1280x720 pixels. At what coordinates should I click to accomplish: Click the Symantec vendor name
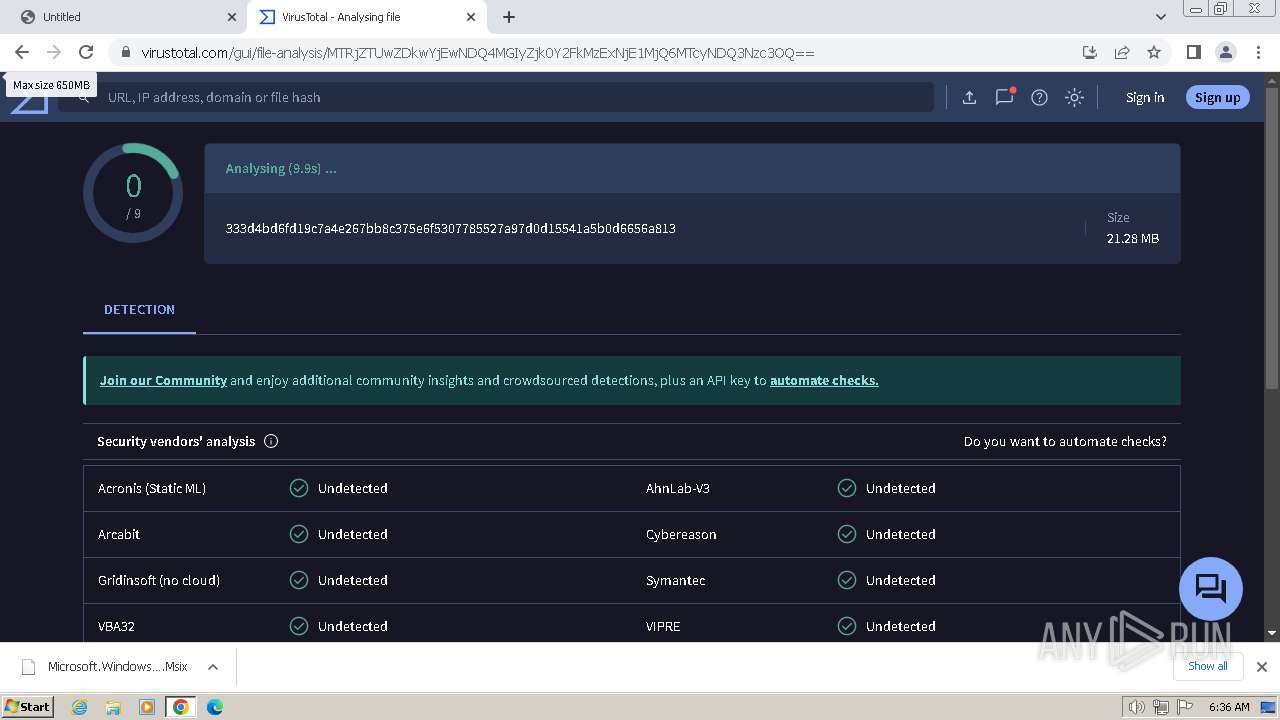pos(675,580)
